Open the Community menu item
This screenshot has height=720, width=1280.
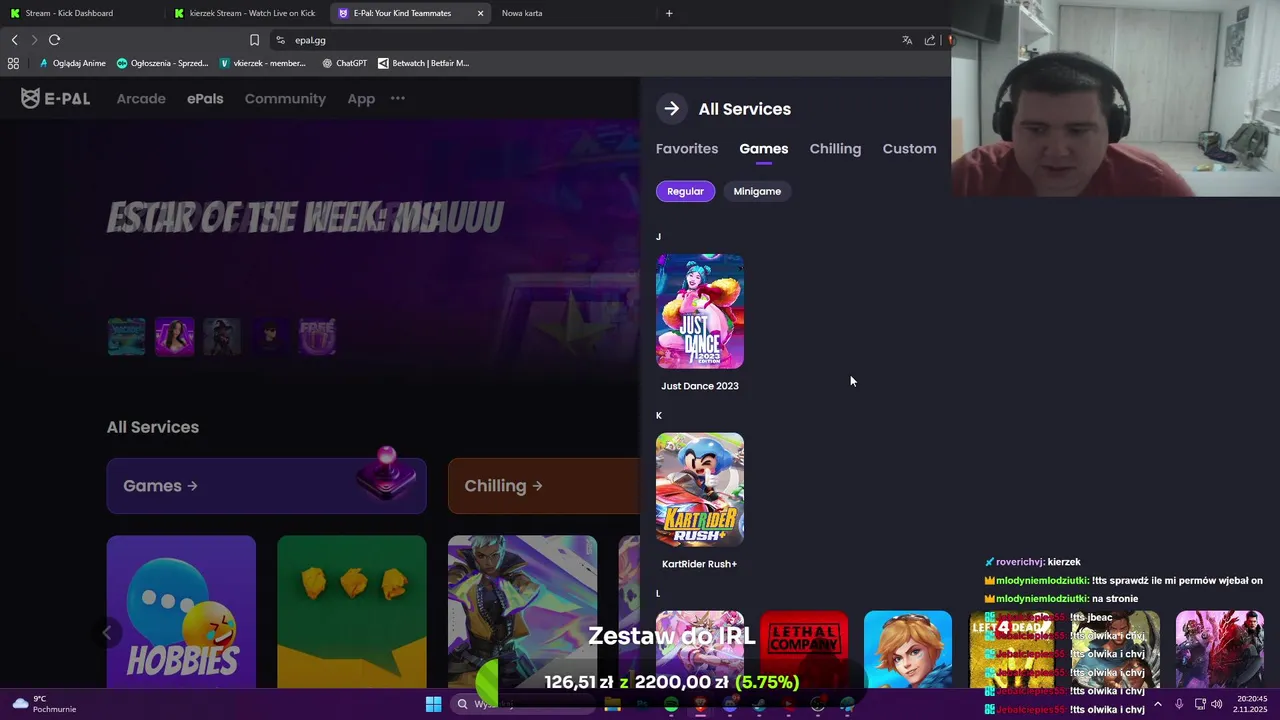pyautogui.click(x=285, y=98)
